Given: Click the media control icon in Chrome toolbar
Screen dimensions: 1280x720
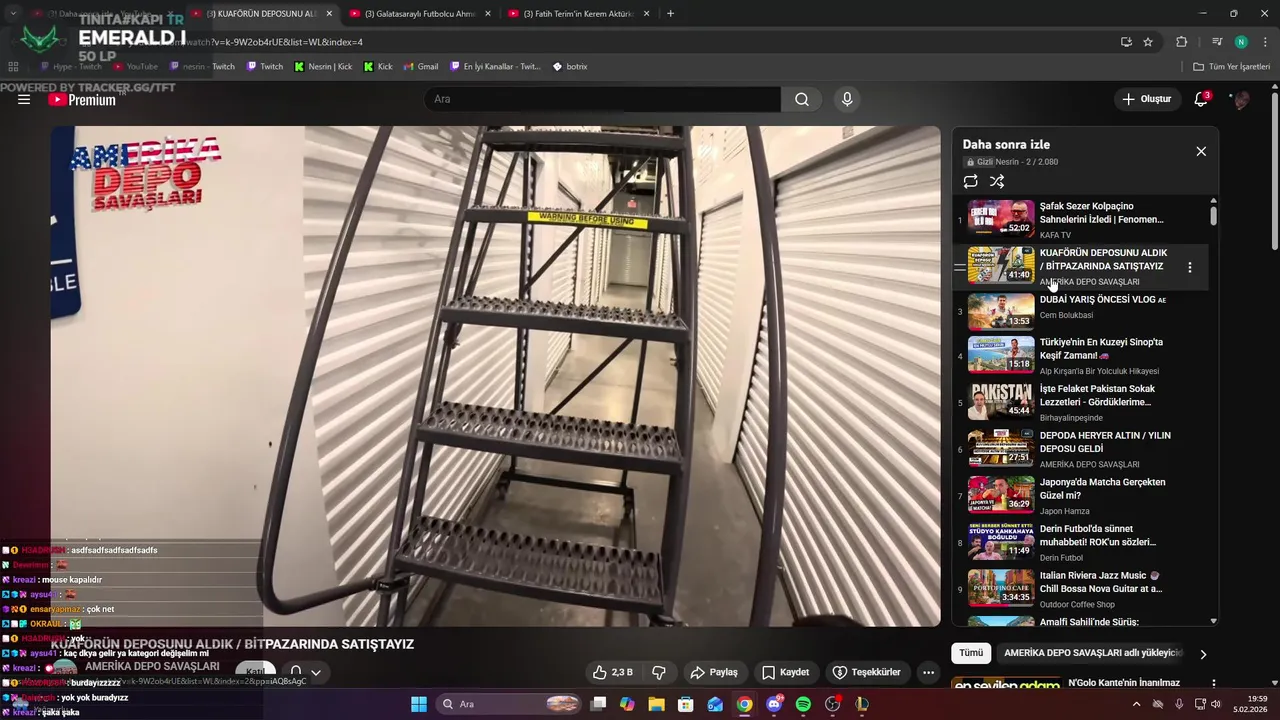Looking at the screenshot, I should coord(1217,42).
